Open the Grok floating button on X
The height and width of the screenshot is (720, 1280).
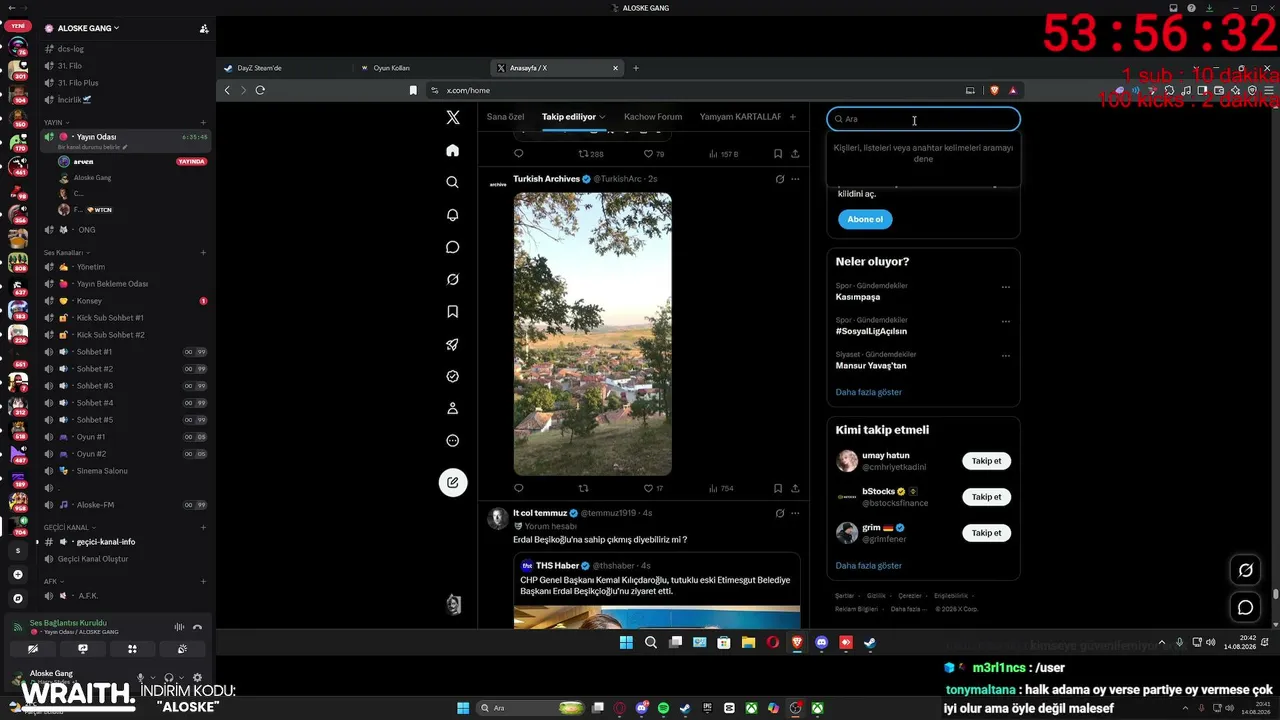(1245, 570)
